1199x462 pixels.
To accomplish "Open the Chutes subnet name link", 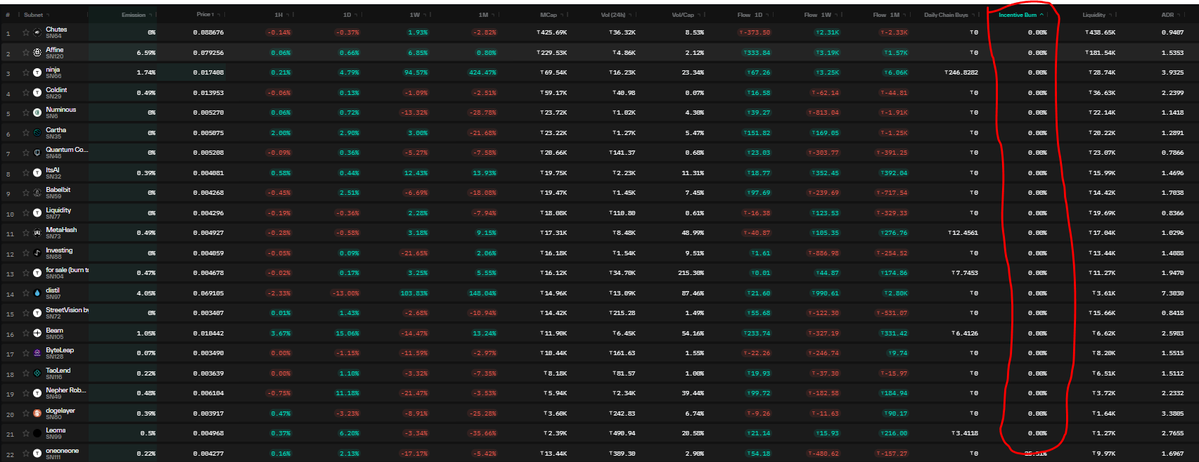I will pos(56,29).
